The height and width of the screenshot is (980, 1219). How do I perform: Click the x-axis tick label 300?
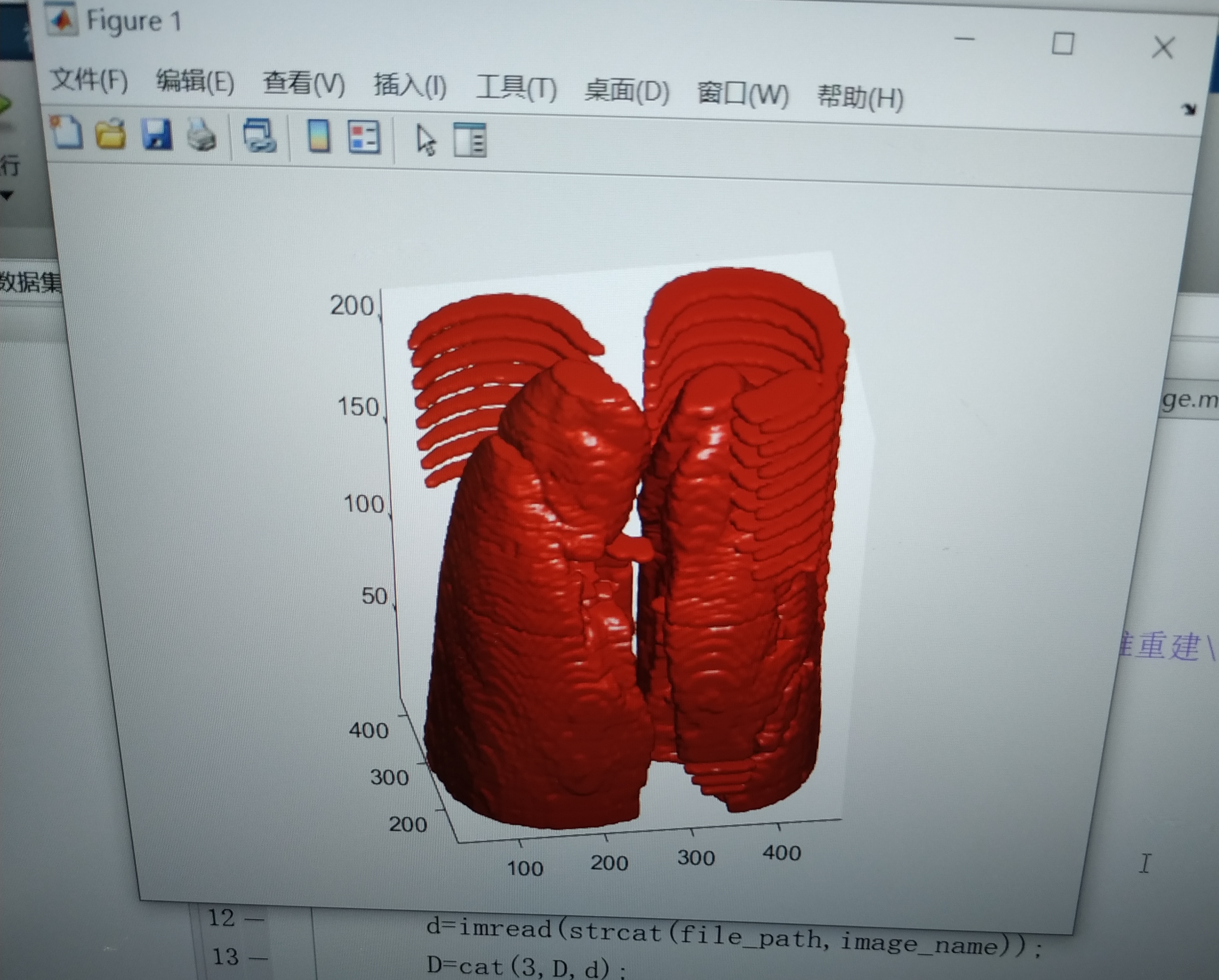pos(696,858)
